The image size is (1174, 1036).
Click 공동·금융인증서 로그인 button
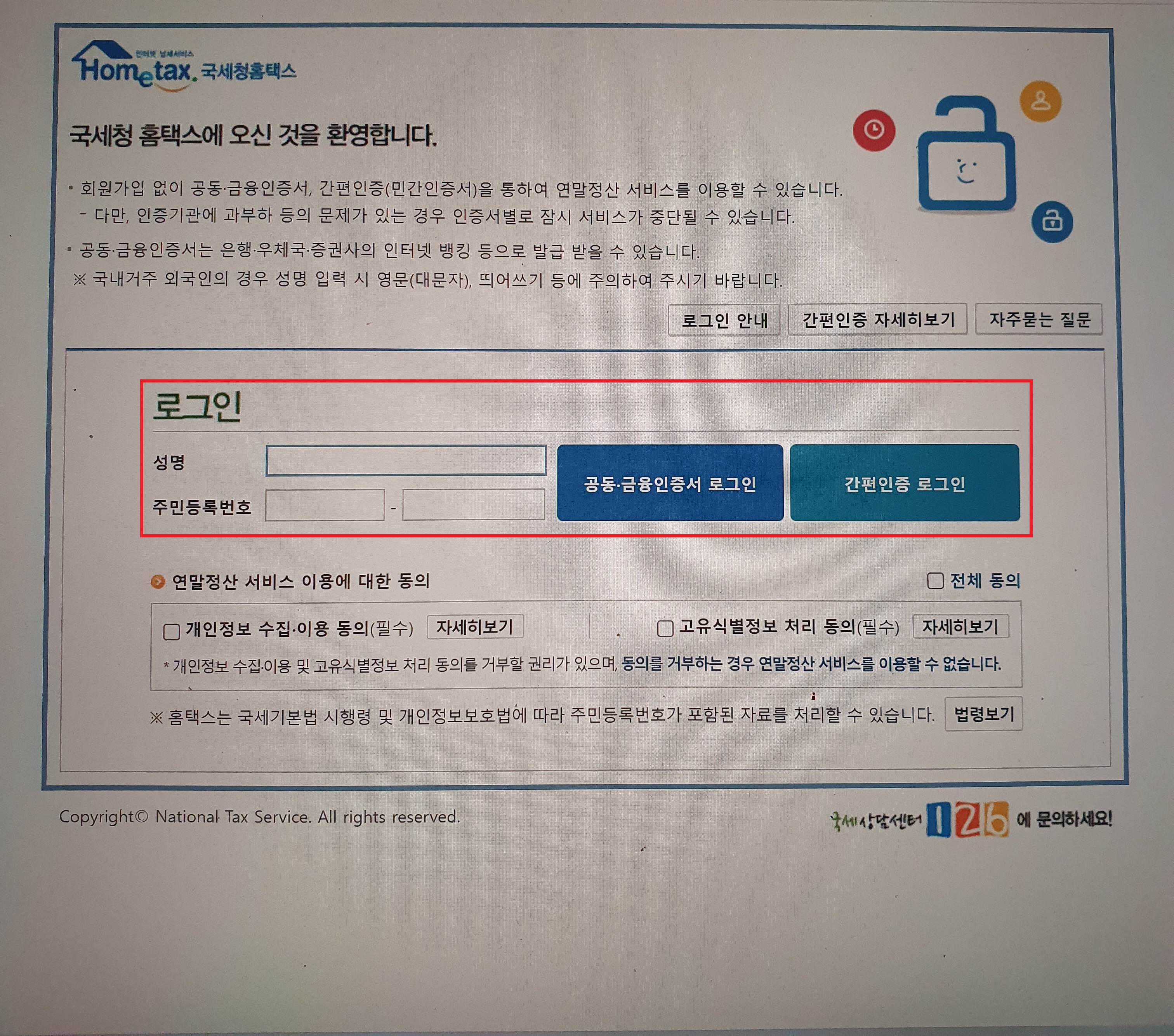[670, 483]
